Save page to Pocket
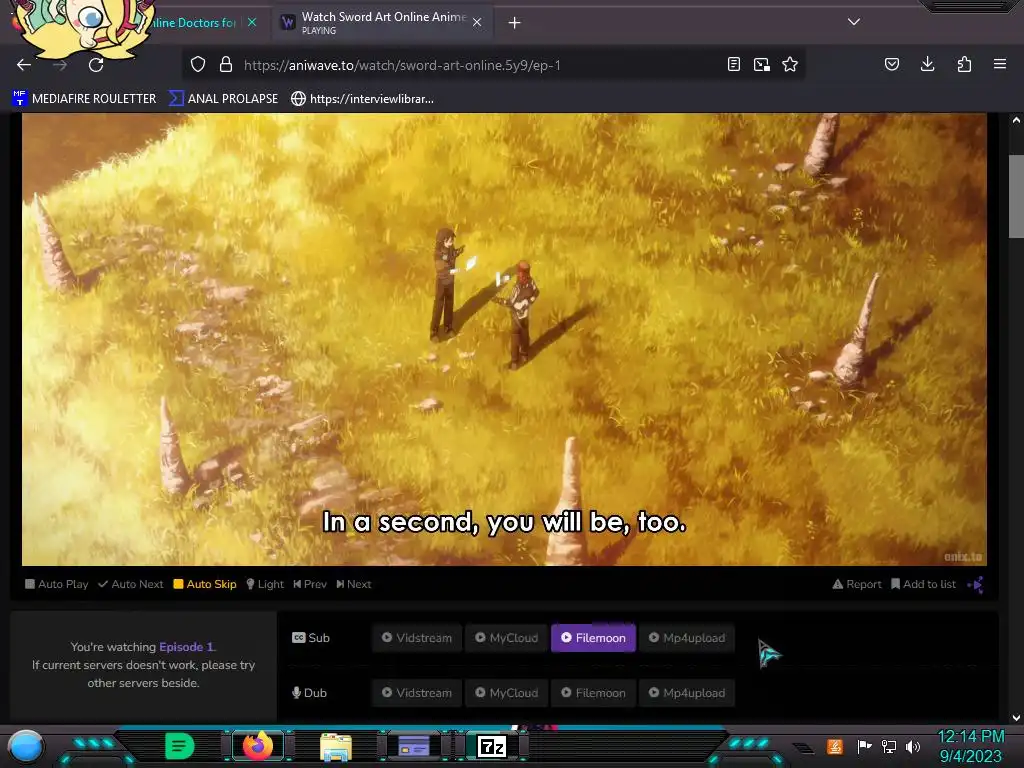The image size is (1024, 768). [x=891, y=65]
